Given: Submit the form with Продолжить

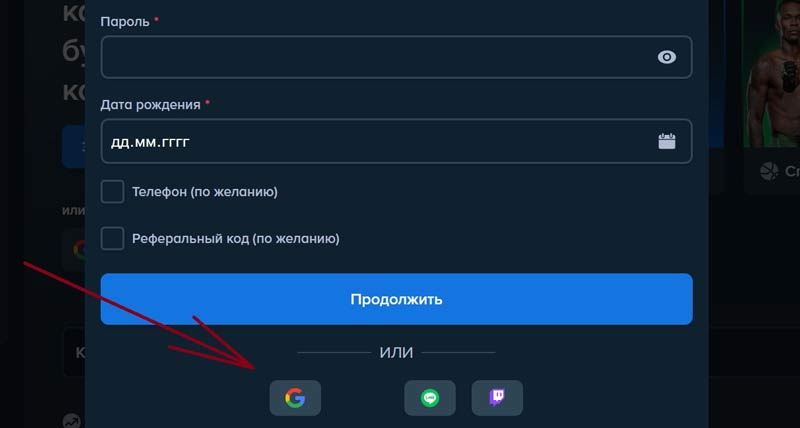Looking at the screenshot, I should [396, 299].
